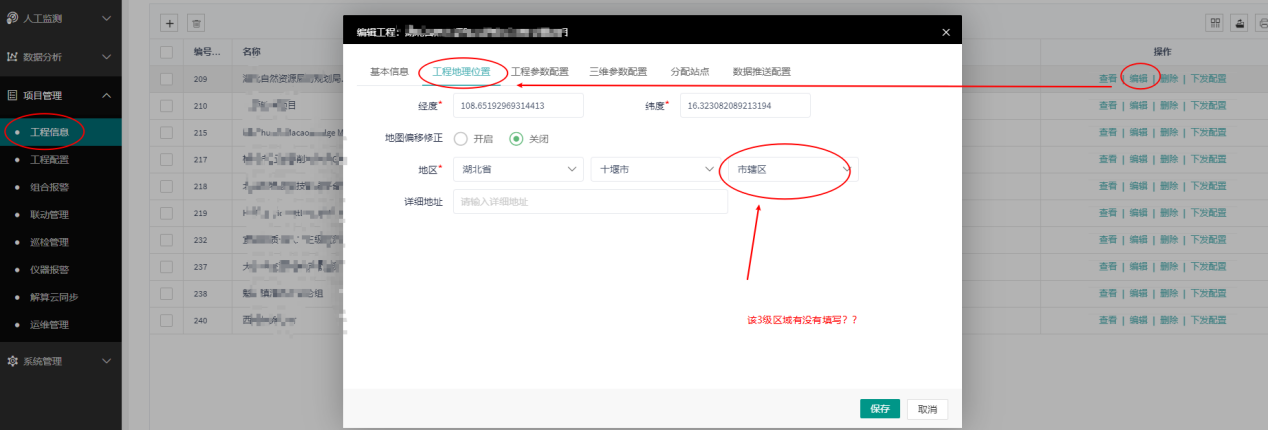Switch to the 基本信息 tab
The image size is (1268, 430).
(389, 72)
